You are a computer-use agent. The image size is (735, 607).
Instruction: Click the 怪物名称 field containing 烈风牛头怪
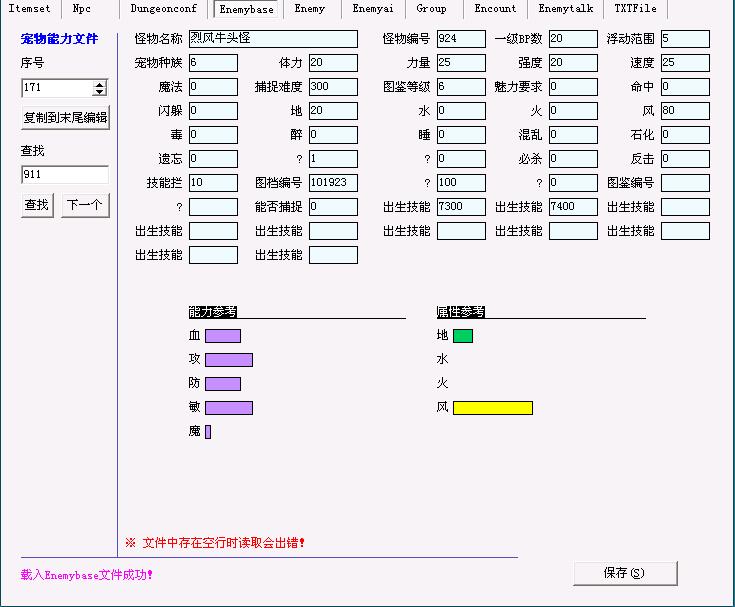click(272, 39)
